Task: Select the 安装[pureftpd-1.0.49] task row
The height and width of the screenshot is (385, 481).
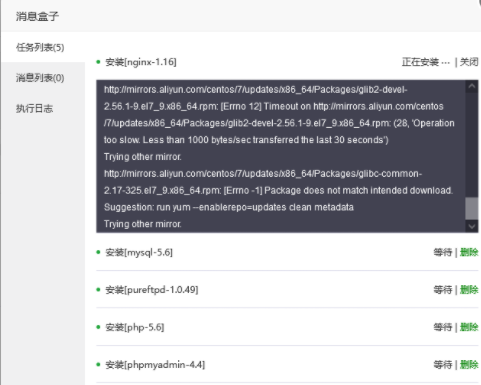Action: tap(287, 290)
